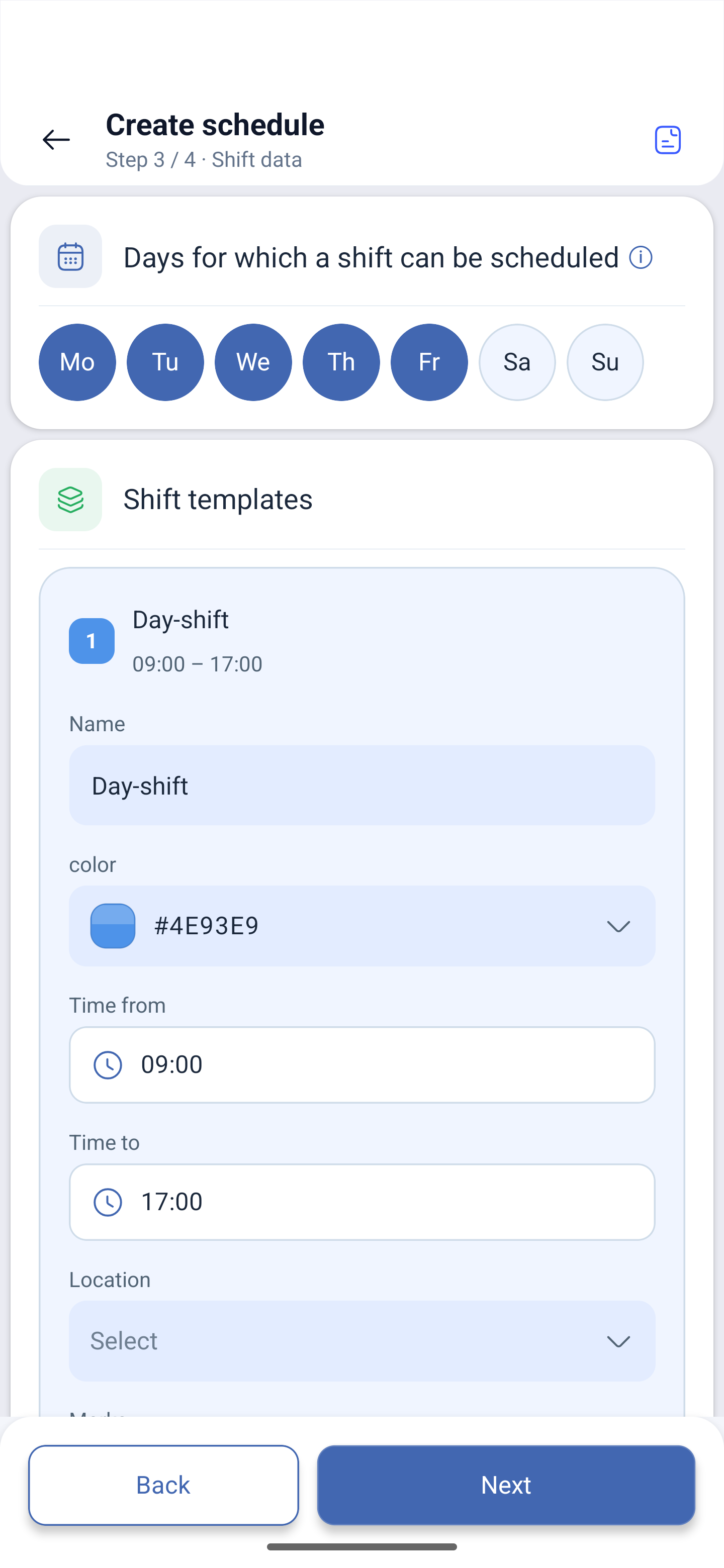Click the info icon beside scheduled days

pyautogui.click(x=641, y=257)
